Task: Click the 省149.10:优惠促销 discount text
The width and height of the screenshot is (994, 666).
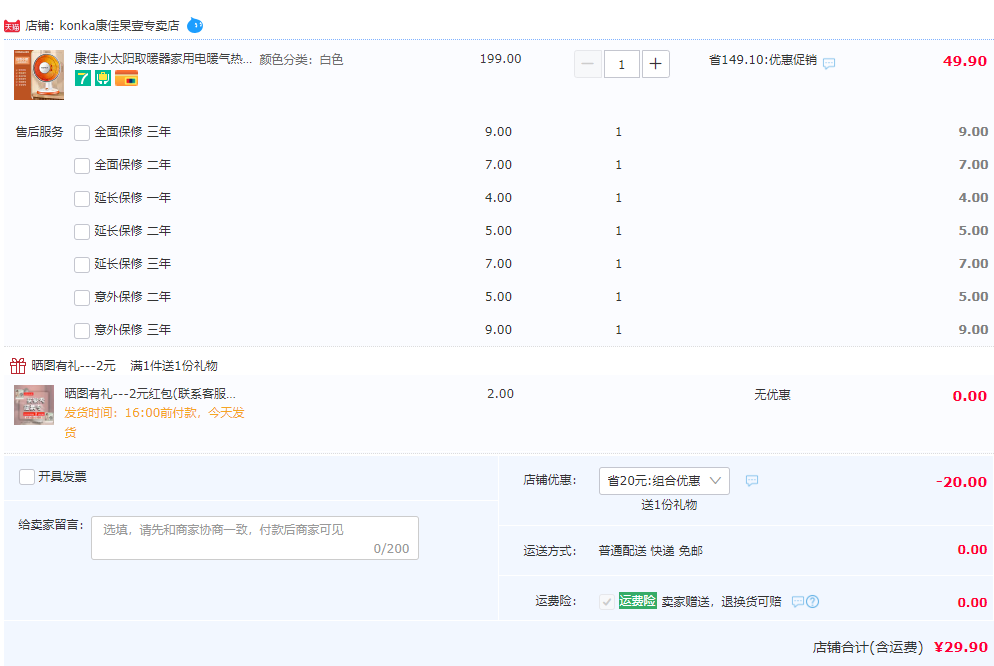Action: coord(763,60)
